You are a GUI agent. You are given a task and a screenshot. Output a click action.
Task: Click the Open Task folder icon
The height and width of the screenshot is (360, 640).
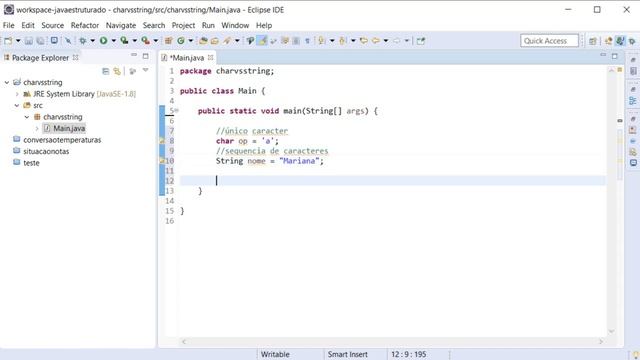click(215, 41)
